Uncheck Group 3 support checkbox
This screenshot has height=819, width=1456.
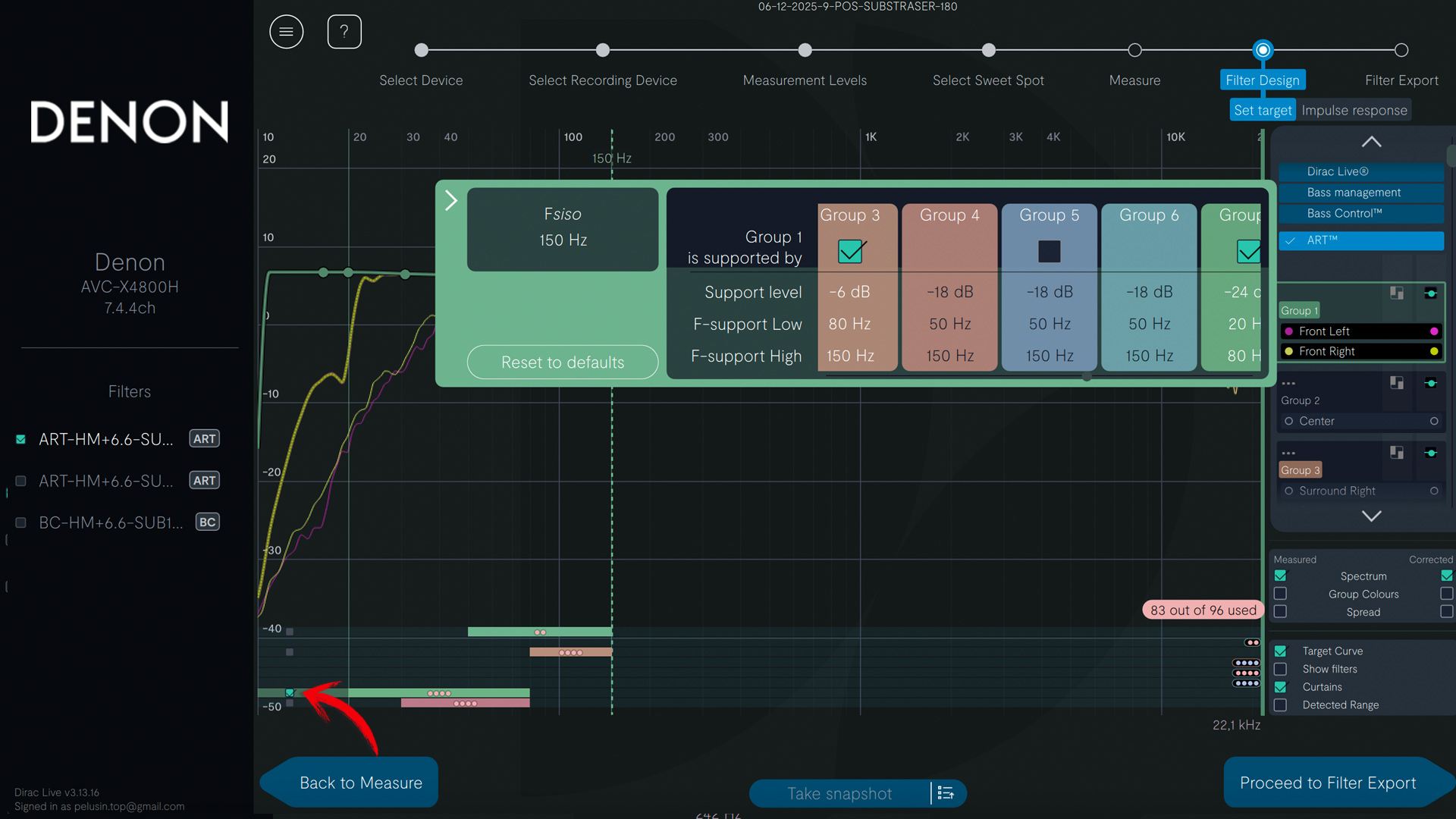(850, 251)
